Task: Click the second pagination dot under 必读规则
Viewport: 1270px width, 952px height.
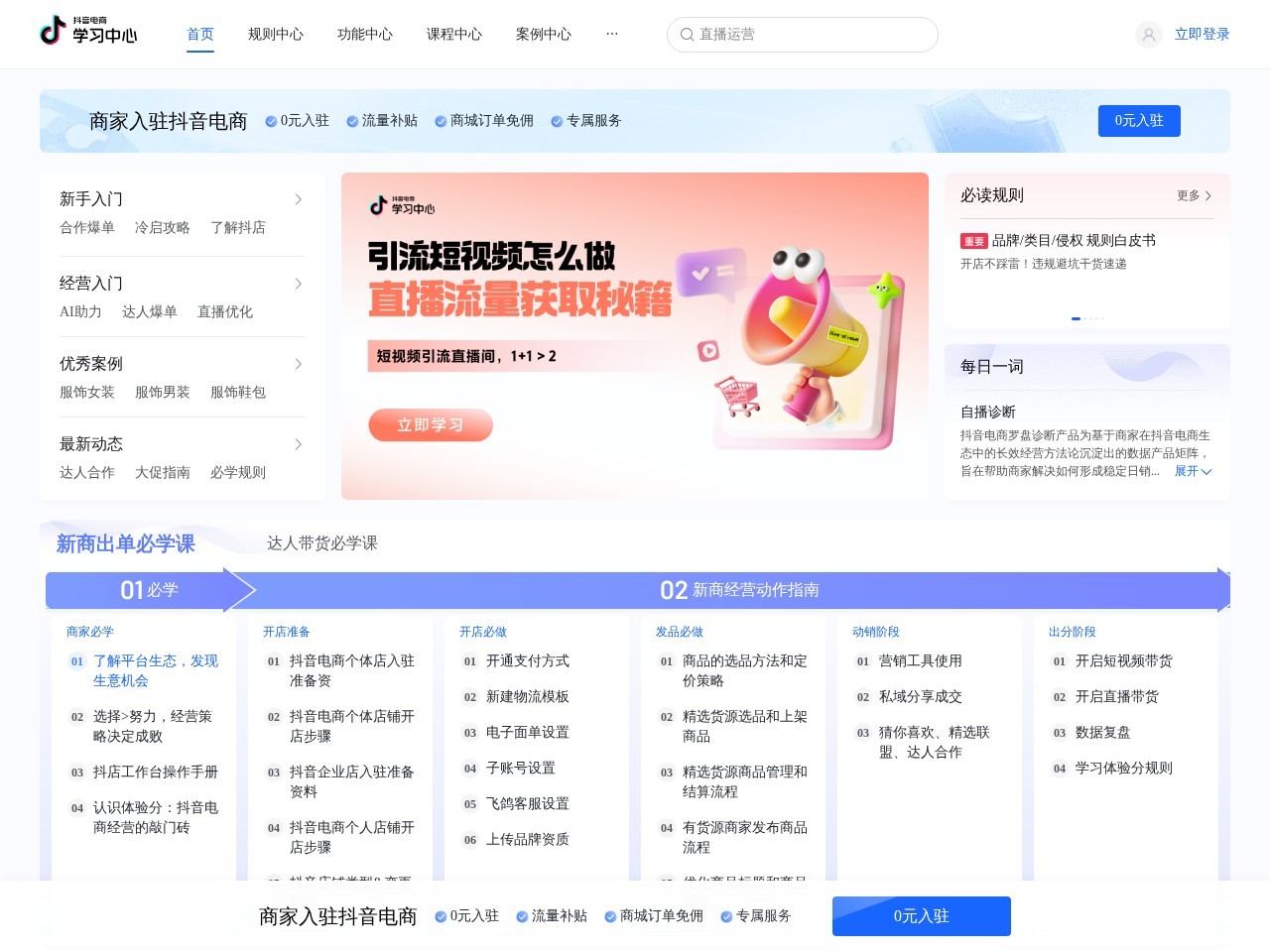Action: tap(1084, 318)
